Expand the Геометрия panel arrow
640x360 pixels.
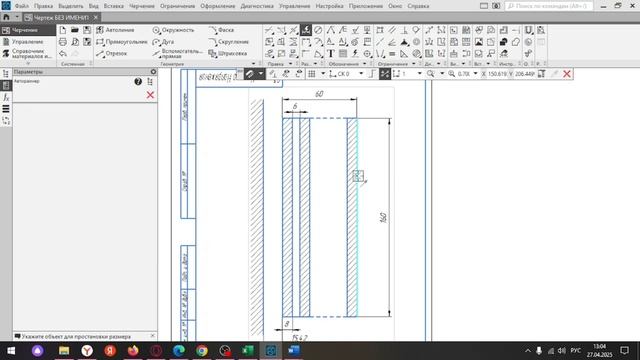tap(253, 64)
